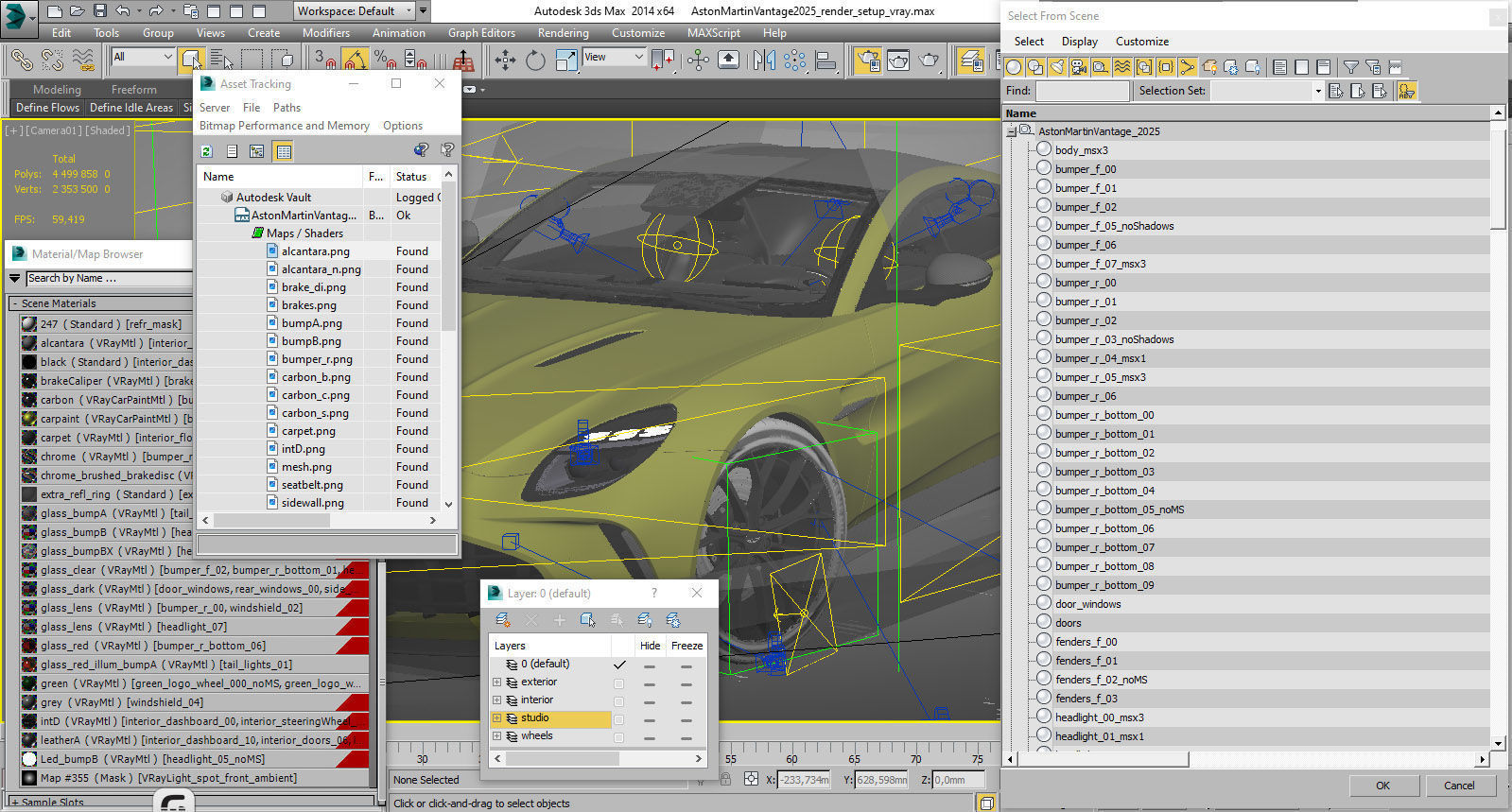Toggle the Angle Snap icon
This screenshot has height=812, width=1512.
pyautogui.click(x=355, y=60)
